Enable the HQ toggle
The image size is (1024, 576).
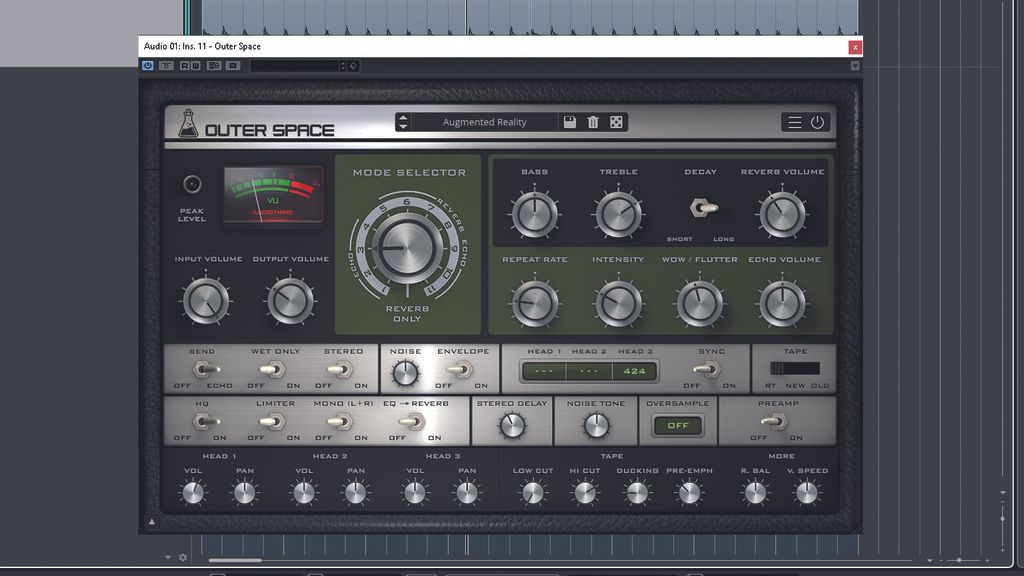tap(205, 422)
